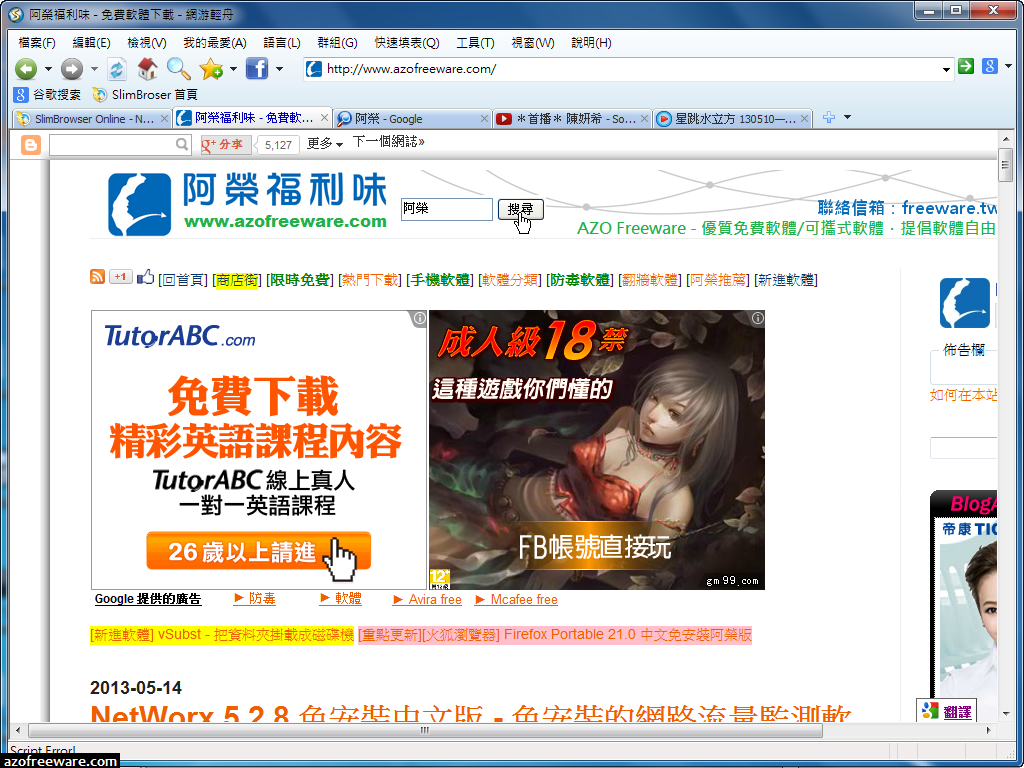Viewport: 1024px width, 768px height.
Task: Open the Avira free ad link
Action: click(x=428, y=600)
